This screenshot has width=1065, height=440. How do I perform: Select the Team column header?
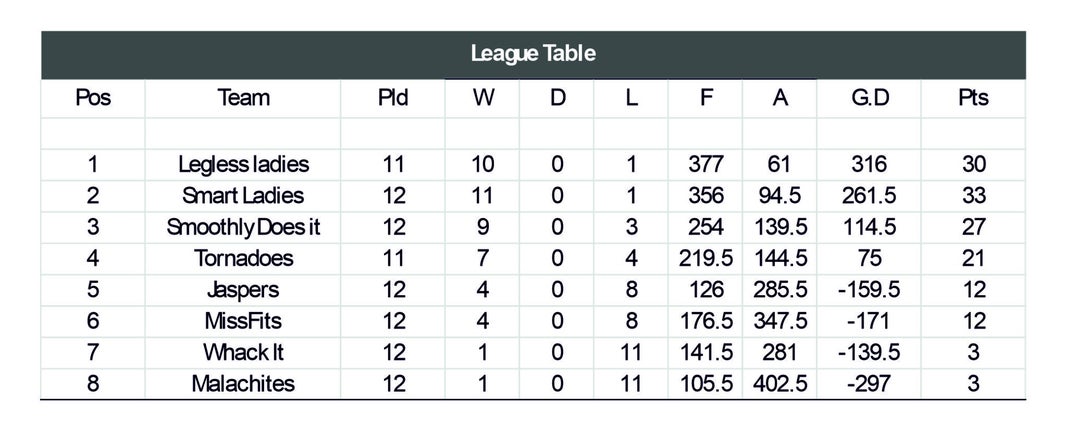tap(243, 98)
